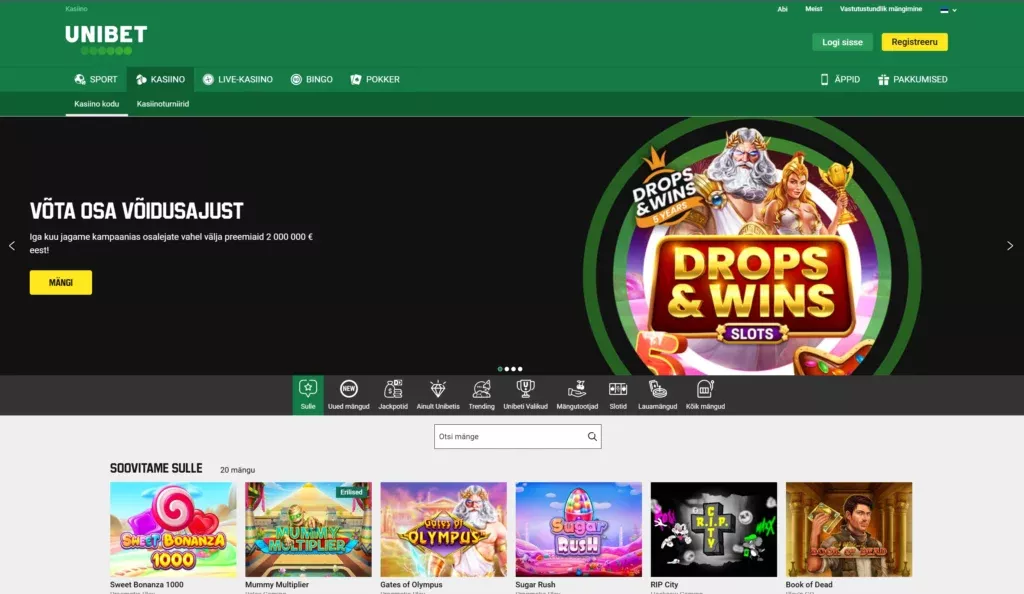
Task: Select the second carousel pagination dot
Action: pos(506,368)
